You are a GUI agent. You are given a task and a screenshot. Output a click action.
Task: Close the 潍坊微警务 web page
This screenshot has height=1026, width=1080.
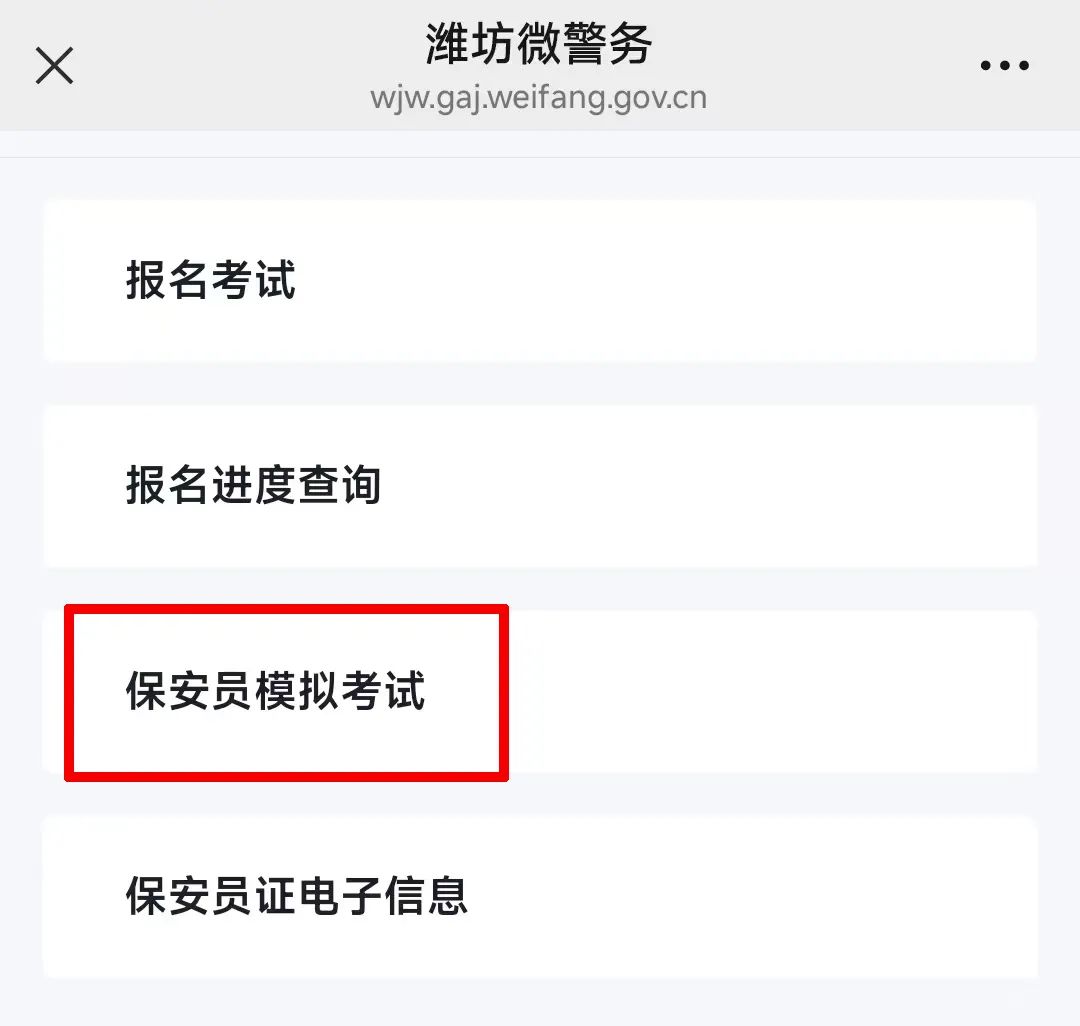coord(54,65)
